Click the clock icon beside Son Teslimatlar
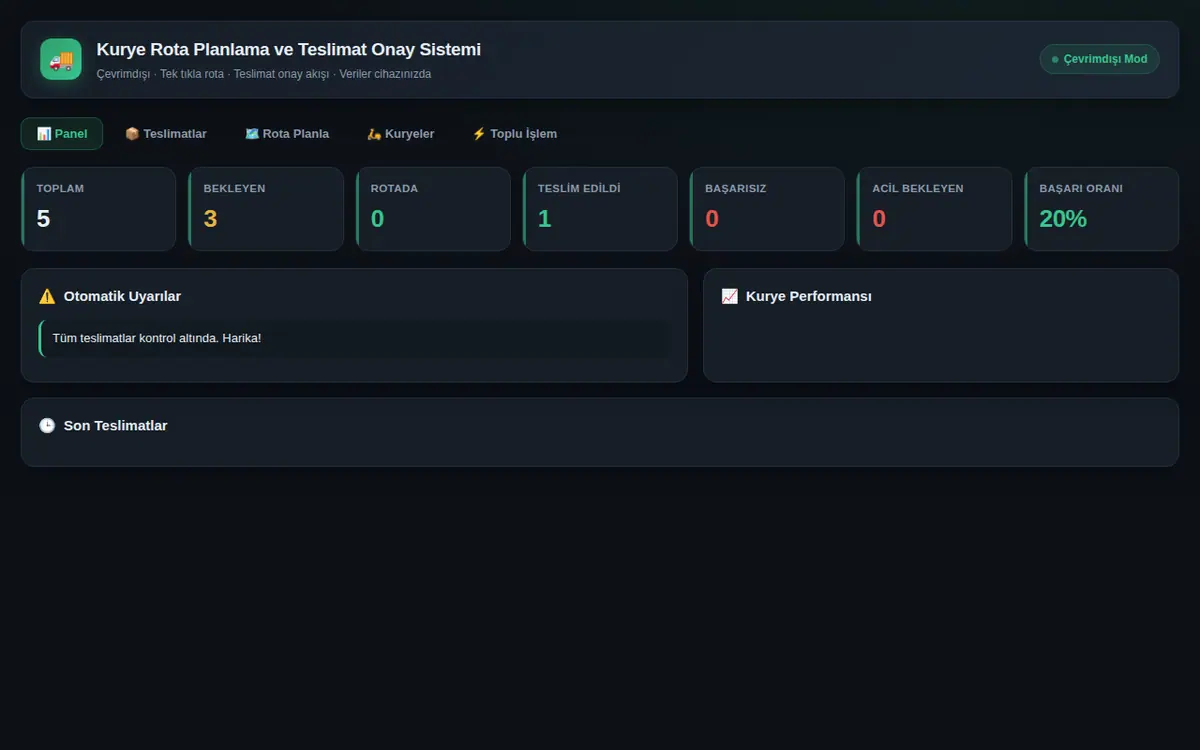The width and height of the screenshot is (1200, 750). (47, 425)
